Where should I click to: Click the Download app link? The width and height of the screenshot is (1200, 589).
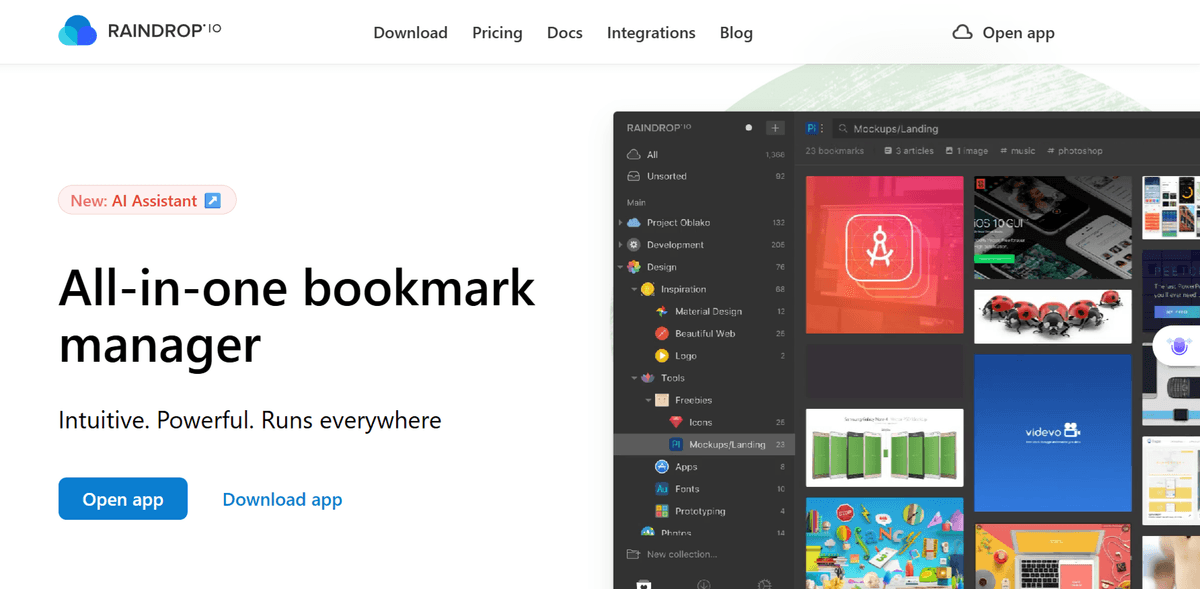282,499
